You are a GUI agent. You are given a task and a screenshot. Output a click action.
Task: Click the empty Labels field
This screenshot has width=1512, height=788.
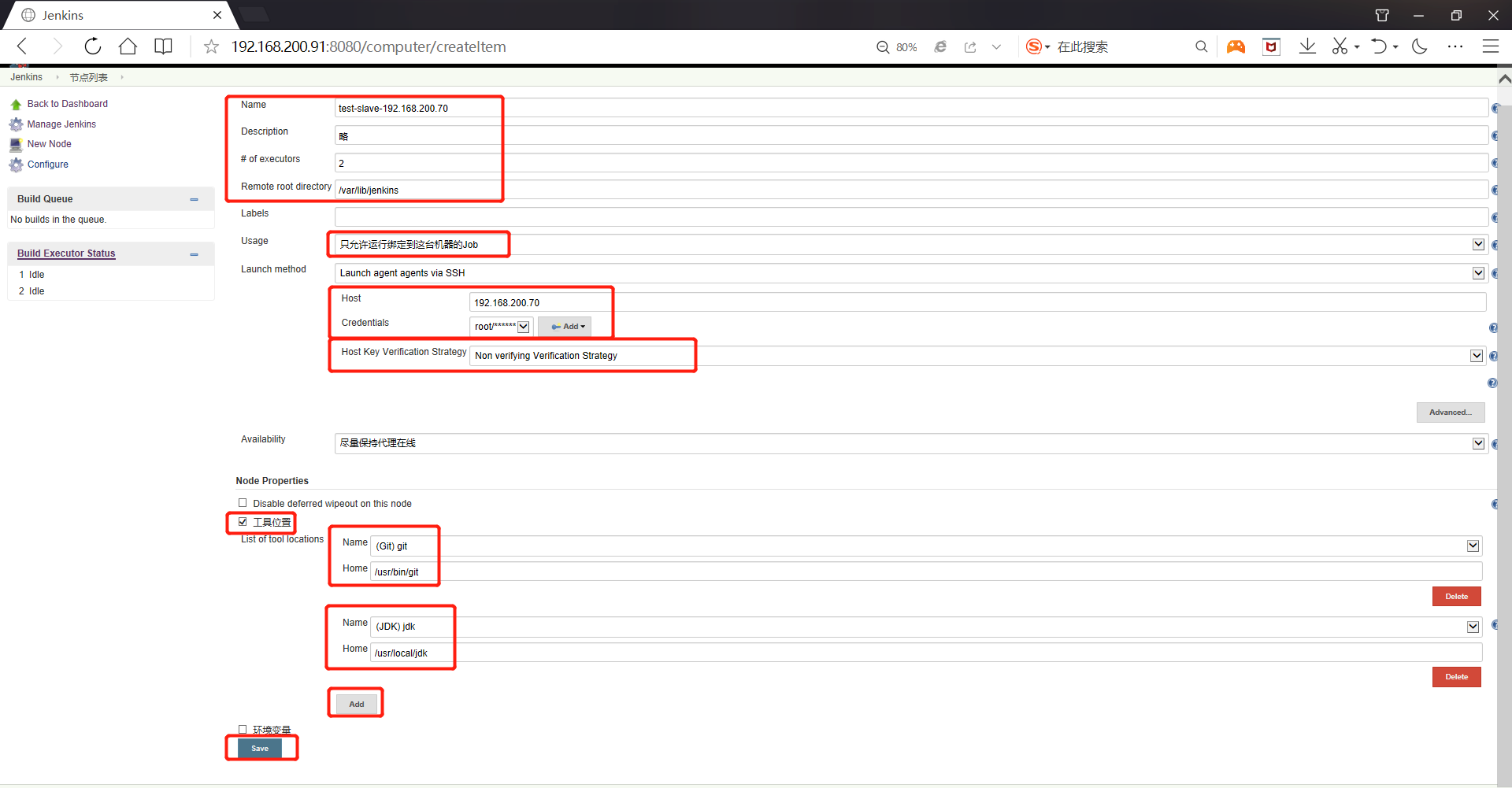click(911, 217)
